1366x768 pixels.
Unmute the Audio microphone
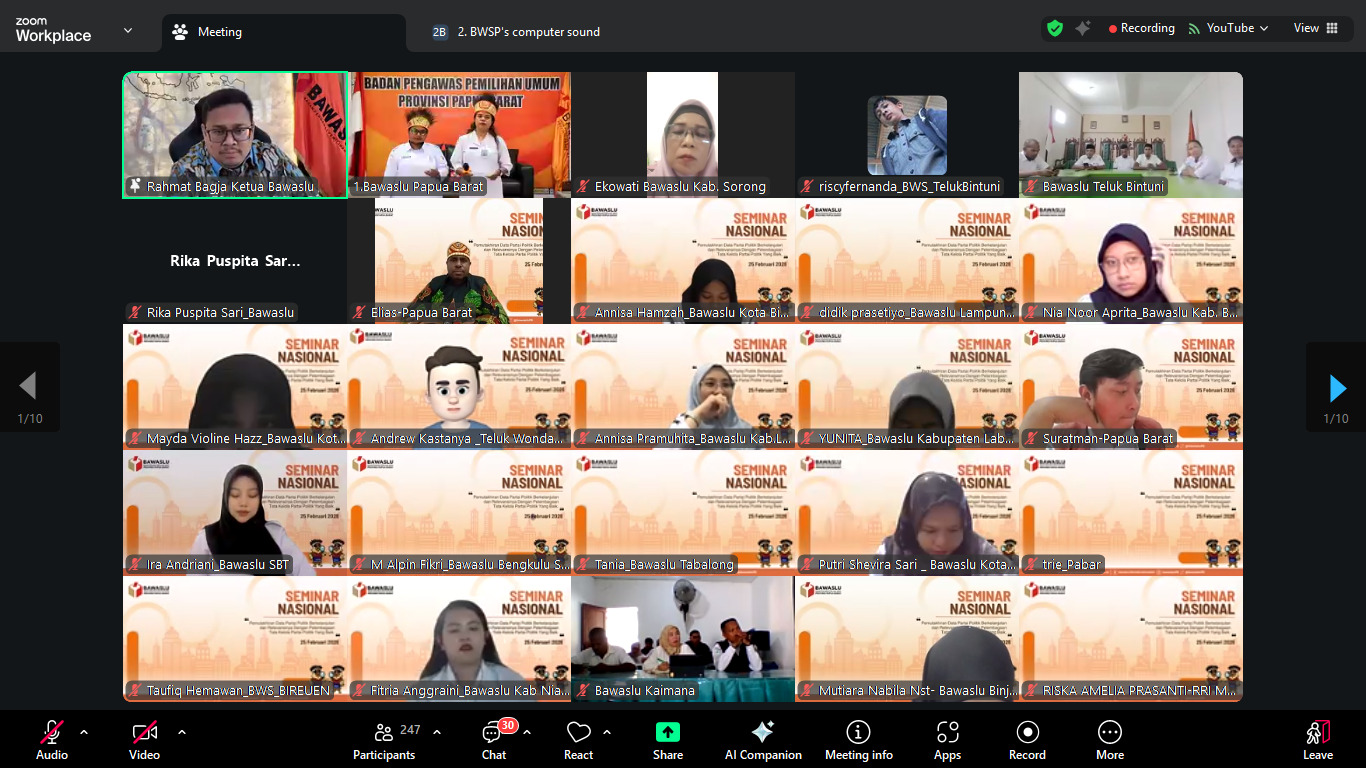(x=52, y=733)
